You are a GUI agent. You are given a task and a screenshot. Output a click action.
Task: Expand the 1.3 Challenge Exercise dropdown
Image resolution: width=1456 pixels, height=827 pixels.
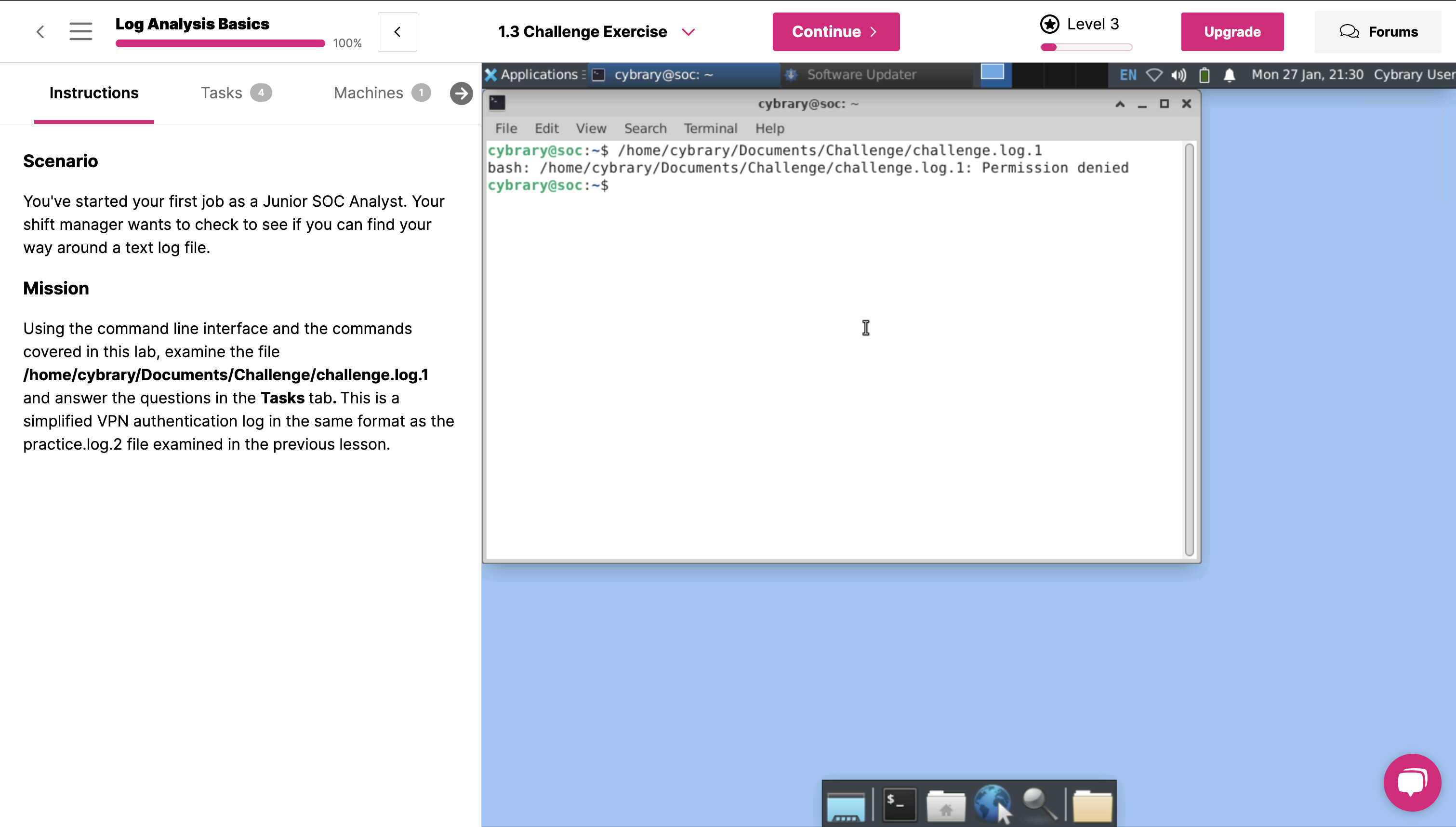click(688, 32)
